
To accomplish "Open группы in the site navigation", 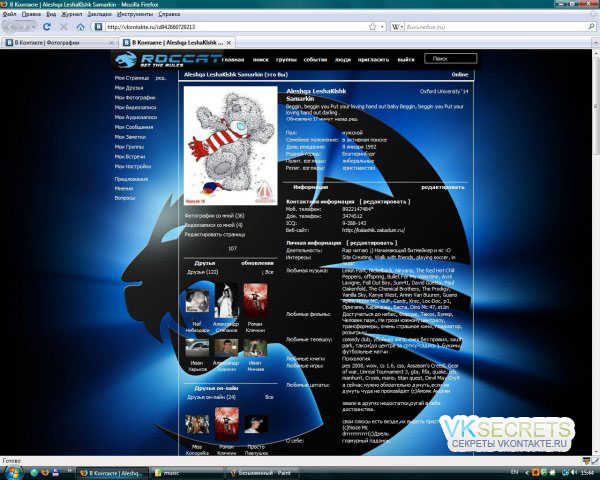I will point(286,60).
